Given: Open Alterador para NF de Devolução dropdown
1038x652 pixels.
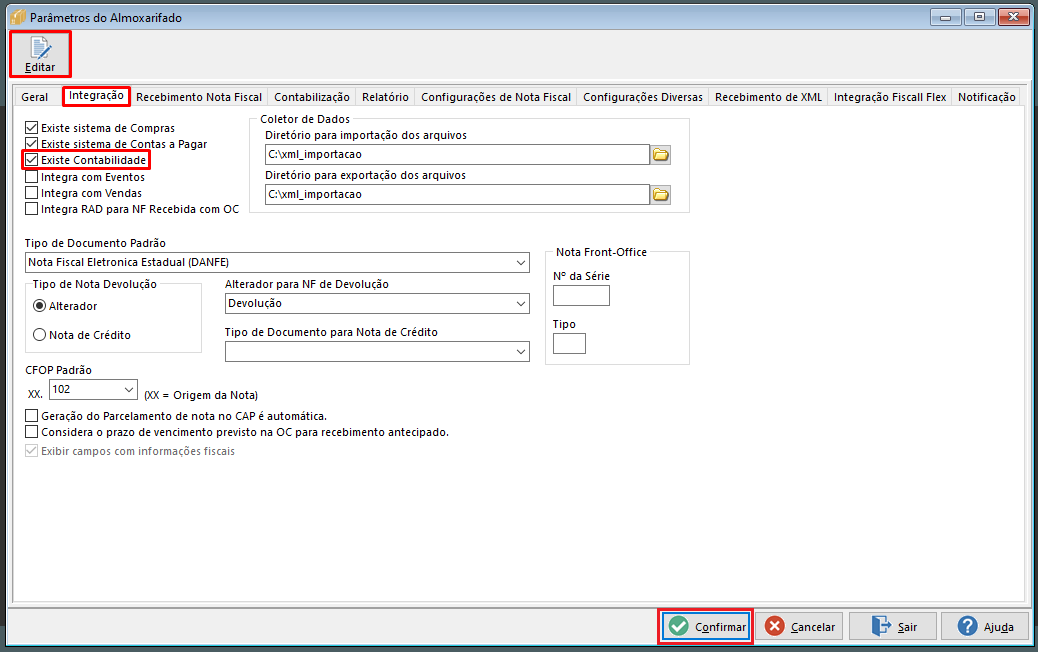Looking at the screenshot, I should 521,304.
